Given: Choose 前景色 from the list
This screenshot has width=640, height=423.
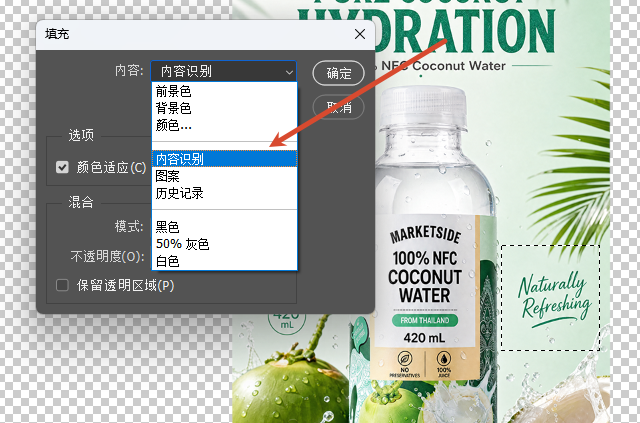Looking at the screenshot, I should click(x=224, y=91).
